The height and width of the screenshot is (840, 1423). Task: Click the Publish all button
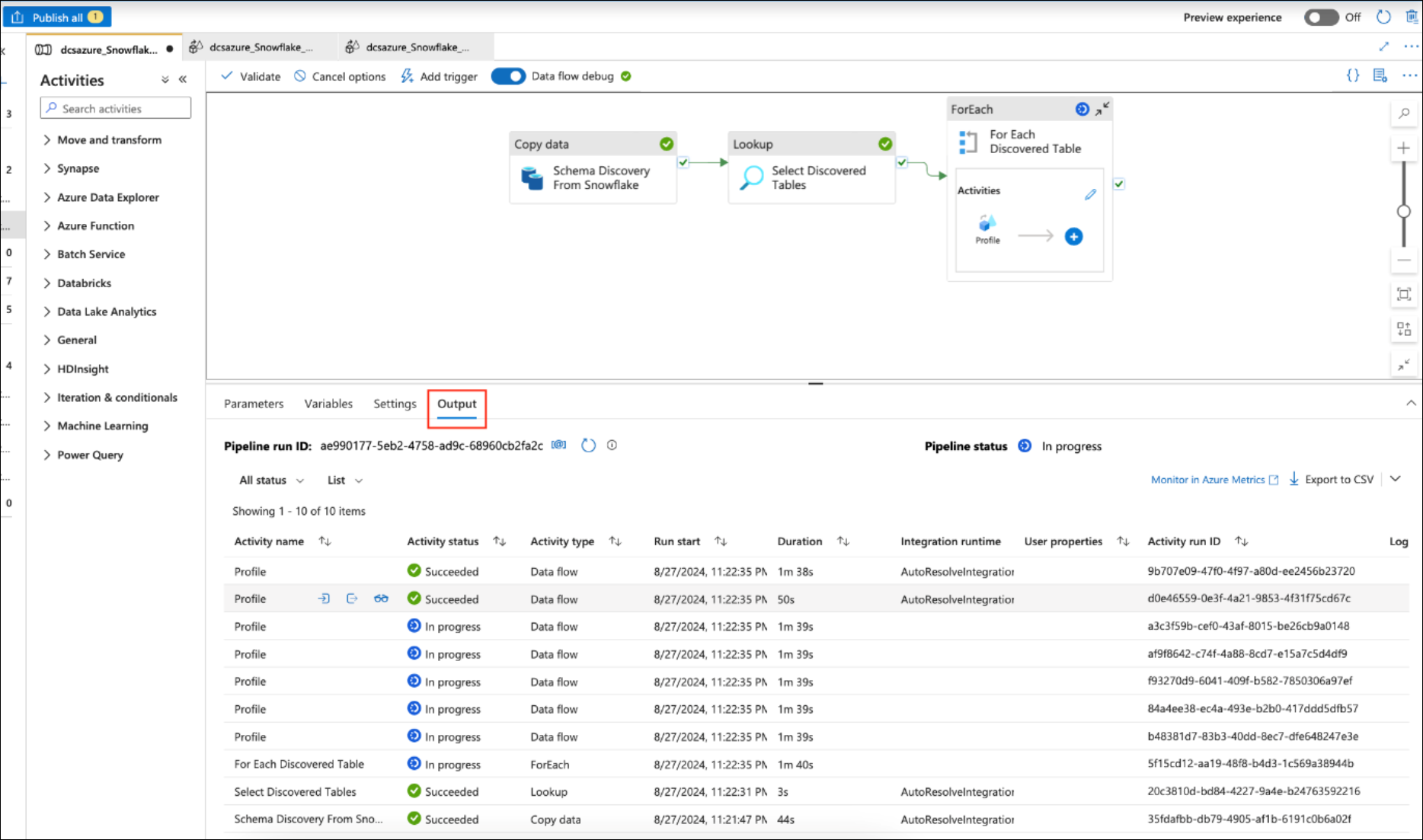tap(58, 17)
